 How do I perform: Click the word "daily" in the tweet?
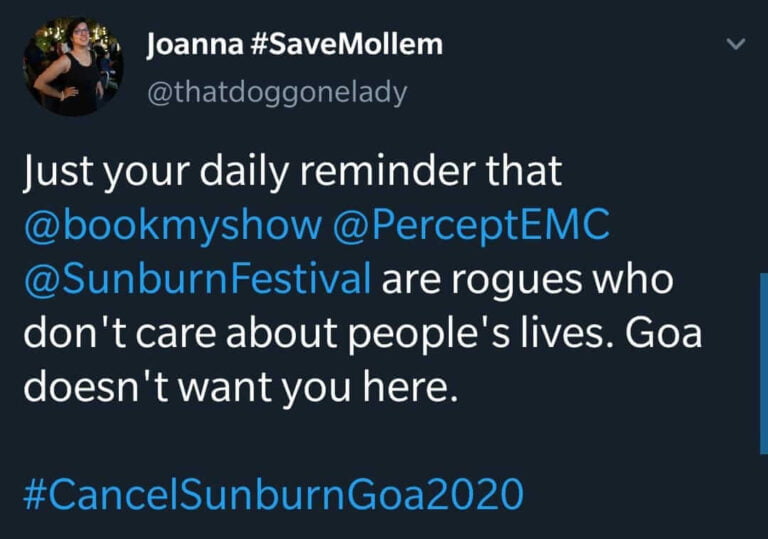[x=239, y=172]
